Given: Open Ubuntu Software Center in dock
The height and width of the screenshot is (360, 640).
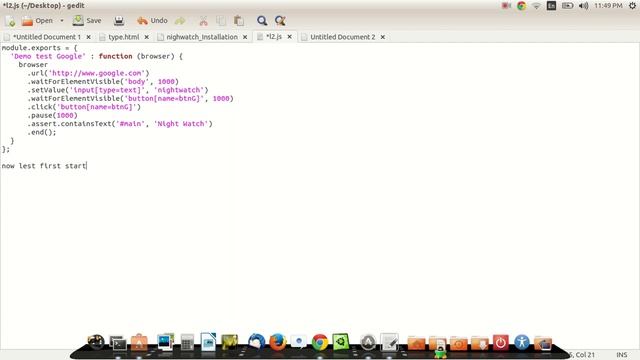Looking at the screenshot, I should [139, 342].
